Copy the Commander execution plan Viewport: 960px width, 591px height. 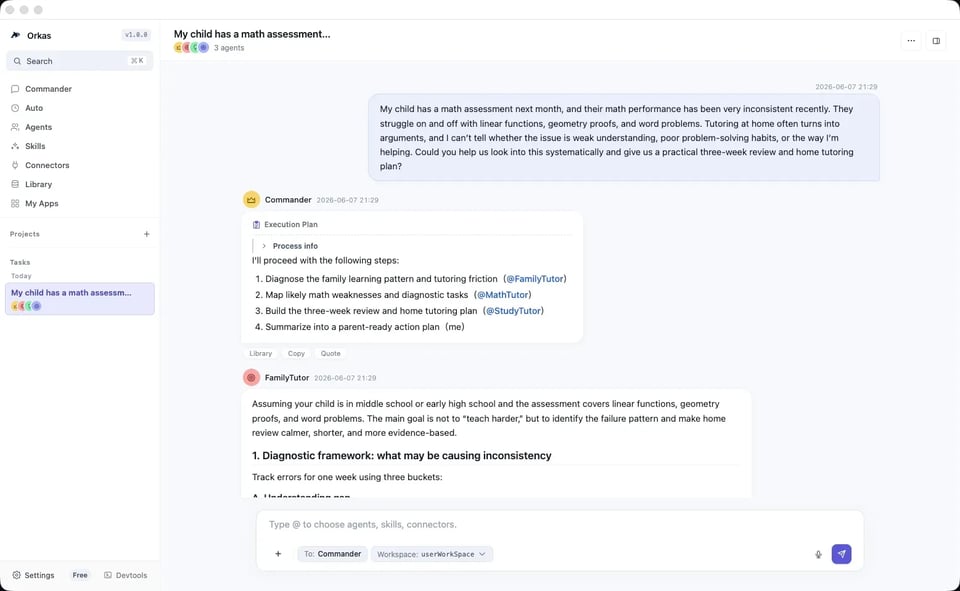[x=296, y=353]
